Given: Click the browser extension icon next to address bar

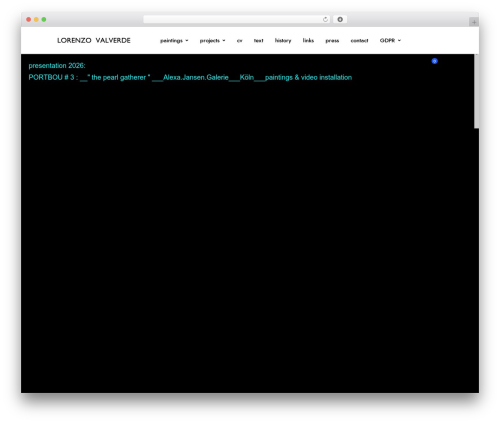Looking at the screenshot, I should [x=340, y=19].
